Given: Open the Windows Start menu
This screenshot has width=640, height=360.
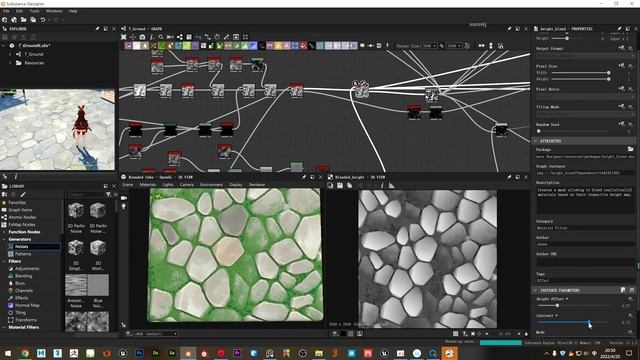Looking at the screenshot, I should [x=8, y=353].
